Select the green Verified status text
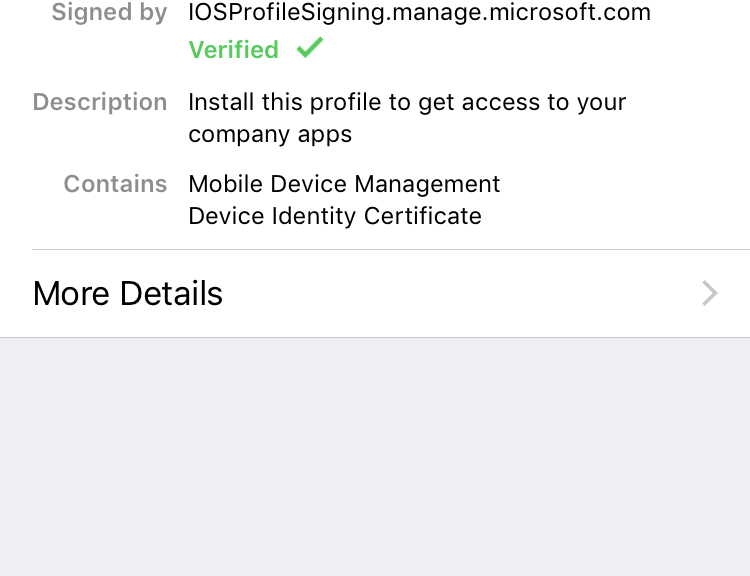This screenshot has height=576, width=750. coord(233,50)
